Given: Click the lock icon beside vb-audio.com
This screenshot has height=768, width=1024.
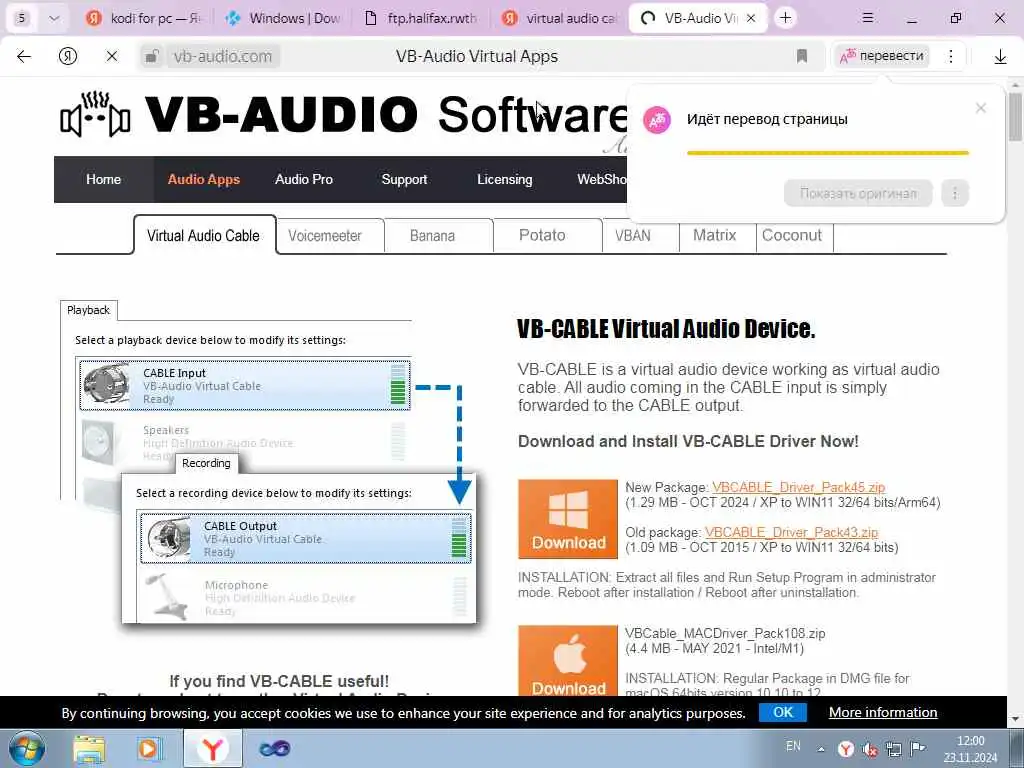Looking at the screenshot, I should point(152,56).
